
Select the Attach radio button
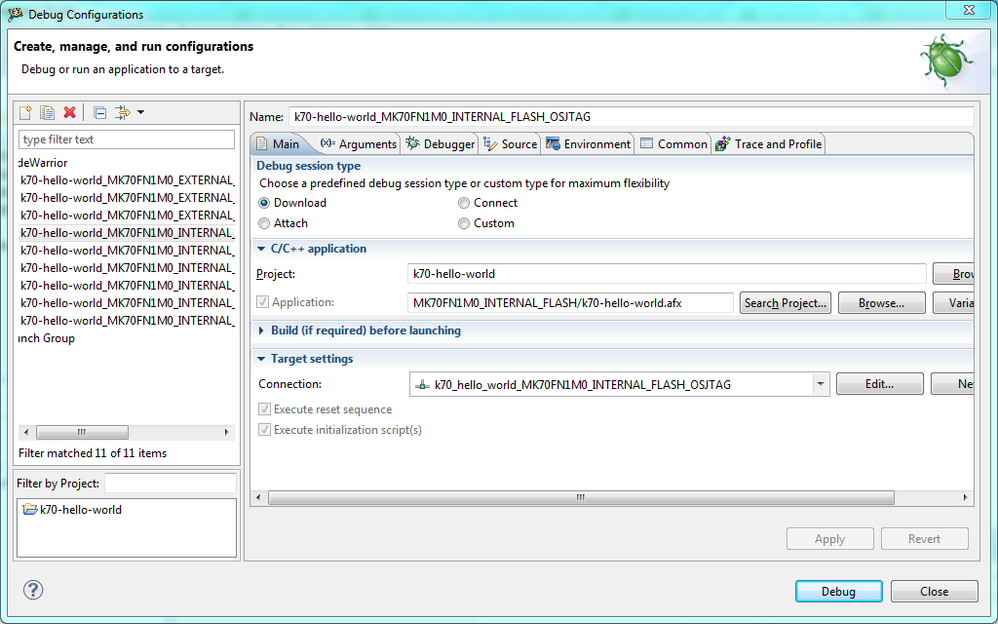point(264,223)
